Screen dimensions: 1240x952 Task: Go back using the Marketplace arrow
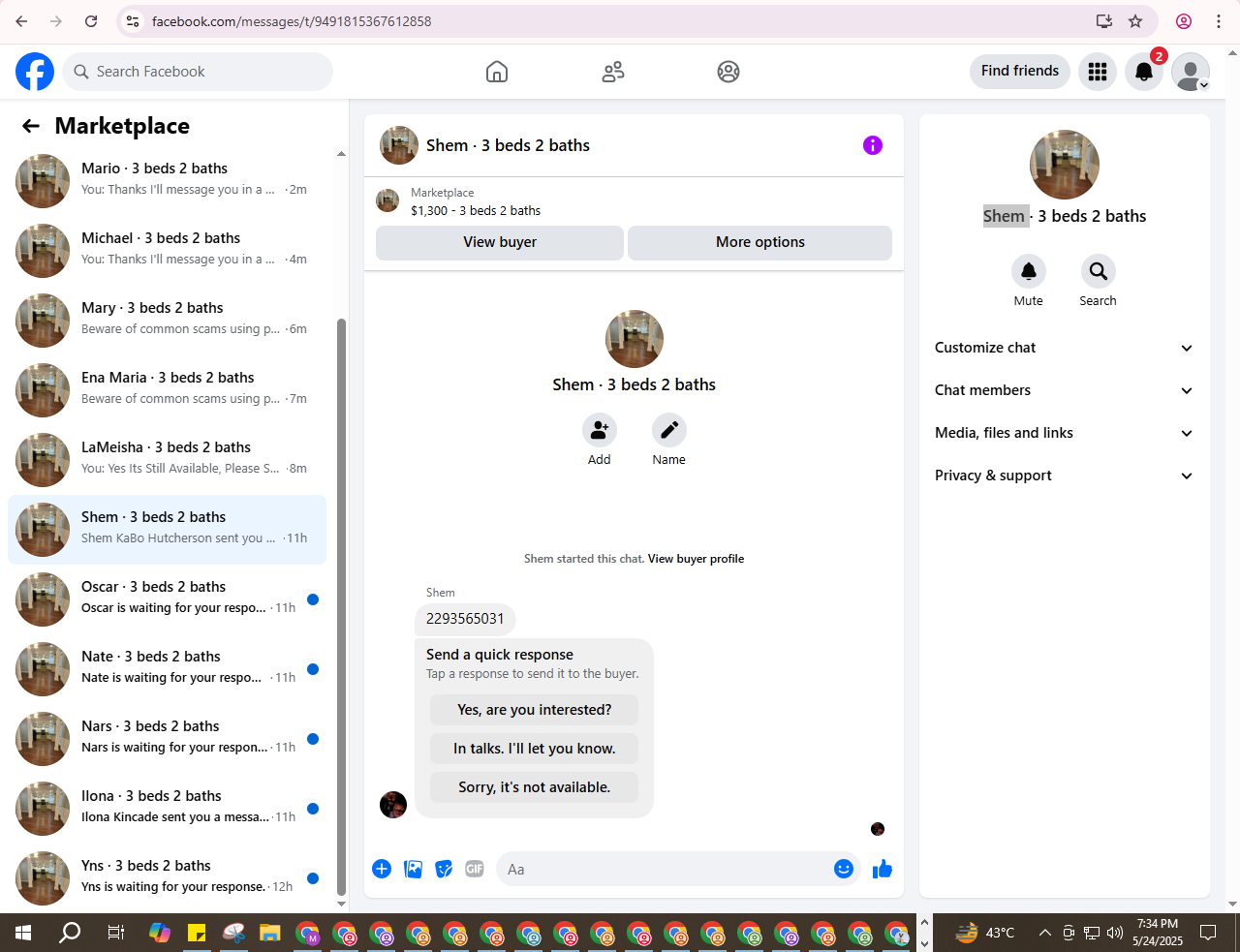click(x=31, y=126)
